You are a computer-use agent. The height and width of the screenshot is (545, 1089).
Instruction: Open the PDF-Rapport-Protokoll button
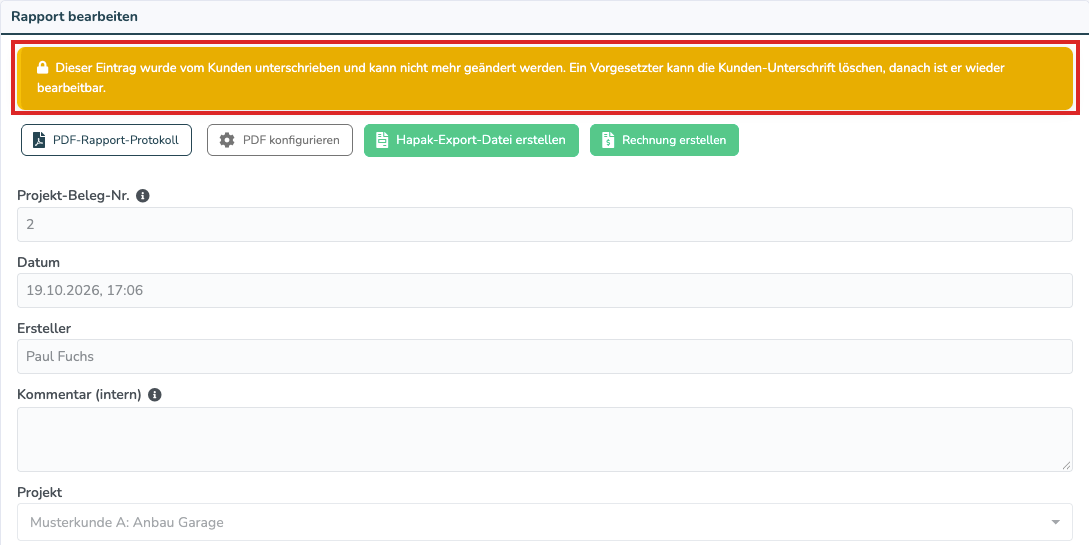point(106,140)
